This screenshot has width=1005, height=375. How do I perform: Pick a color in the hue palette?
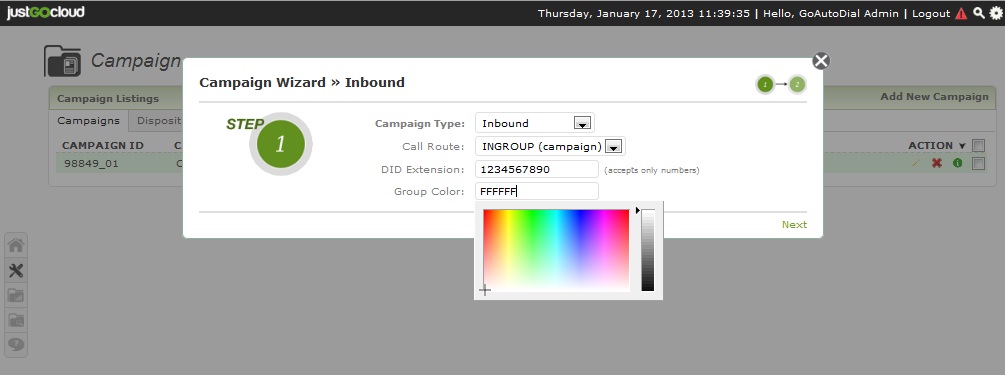556,250
